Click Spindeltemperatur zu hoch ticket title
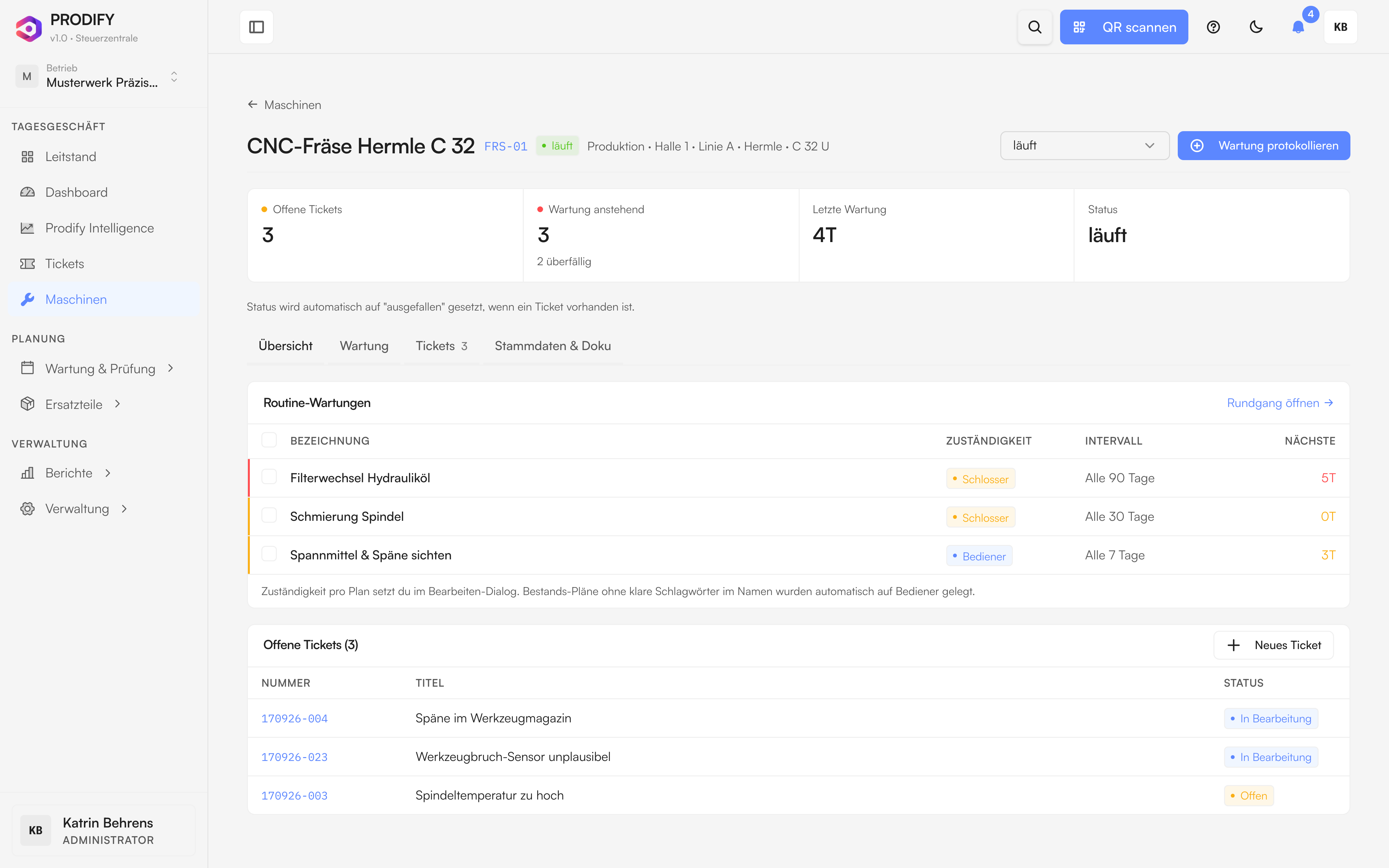Viewport: 1389px width, 868px height. [x=489, y=796]
